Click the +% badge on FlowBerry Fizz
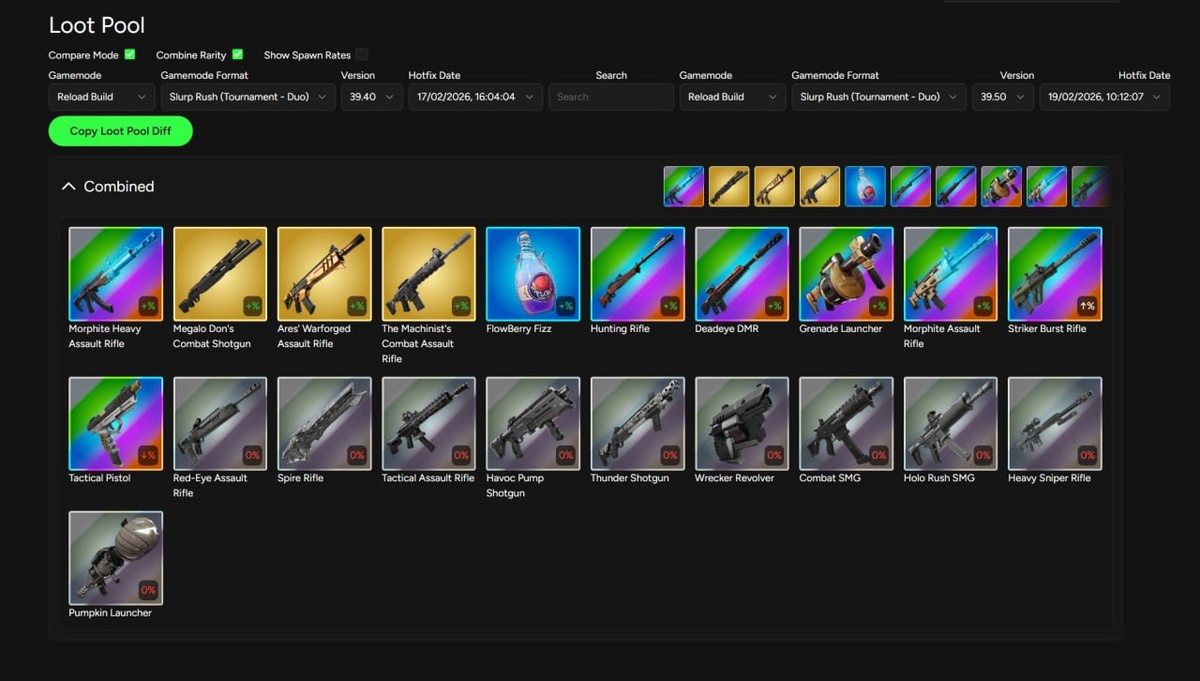This screenshot has width=1200, height=681. point(565,306)
